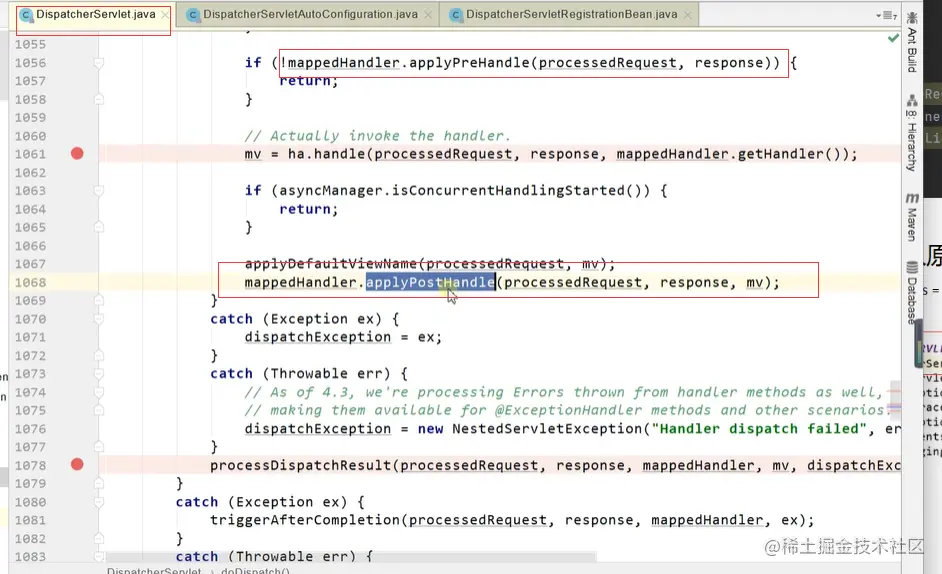This screenshot has height=574, width=942.
Task: Close the DispatcherServlet.java tab
Action: (165, 14)
